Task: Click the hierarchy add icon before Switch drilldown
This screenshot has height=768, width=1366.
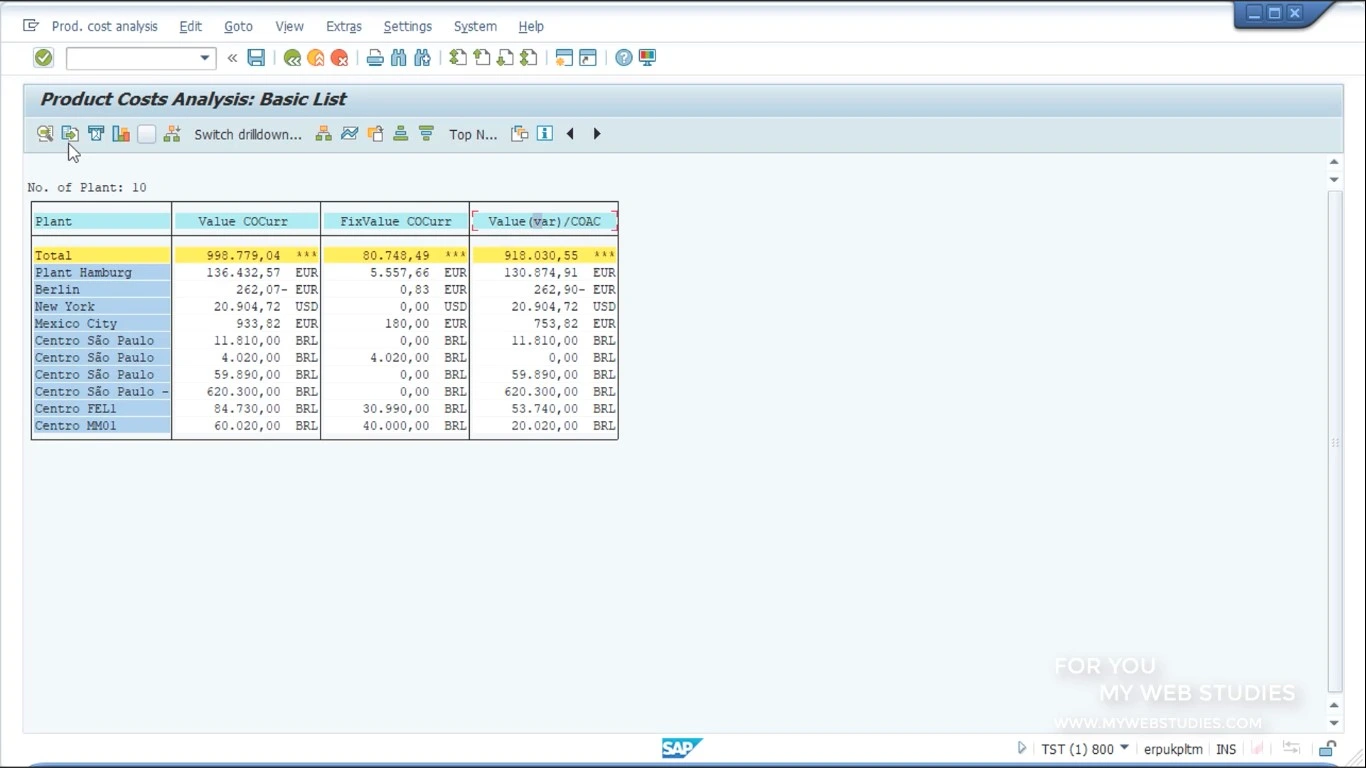Action: click(172, 134)
